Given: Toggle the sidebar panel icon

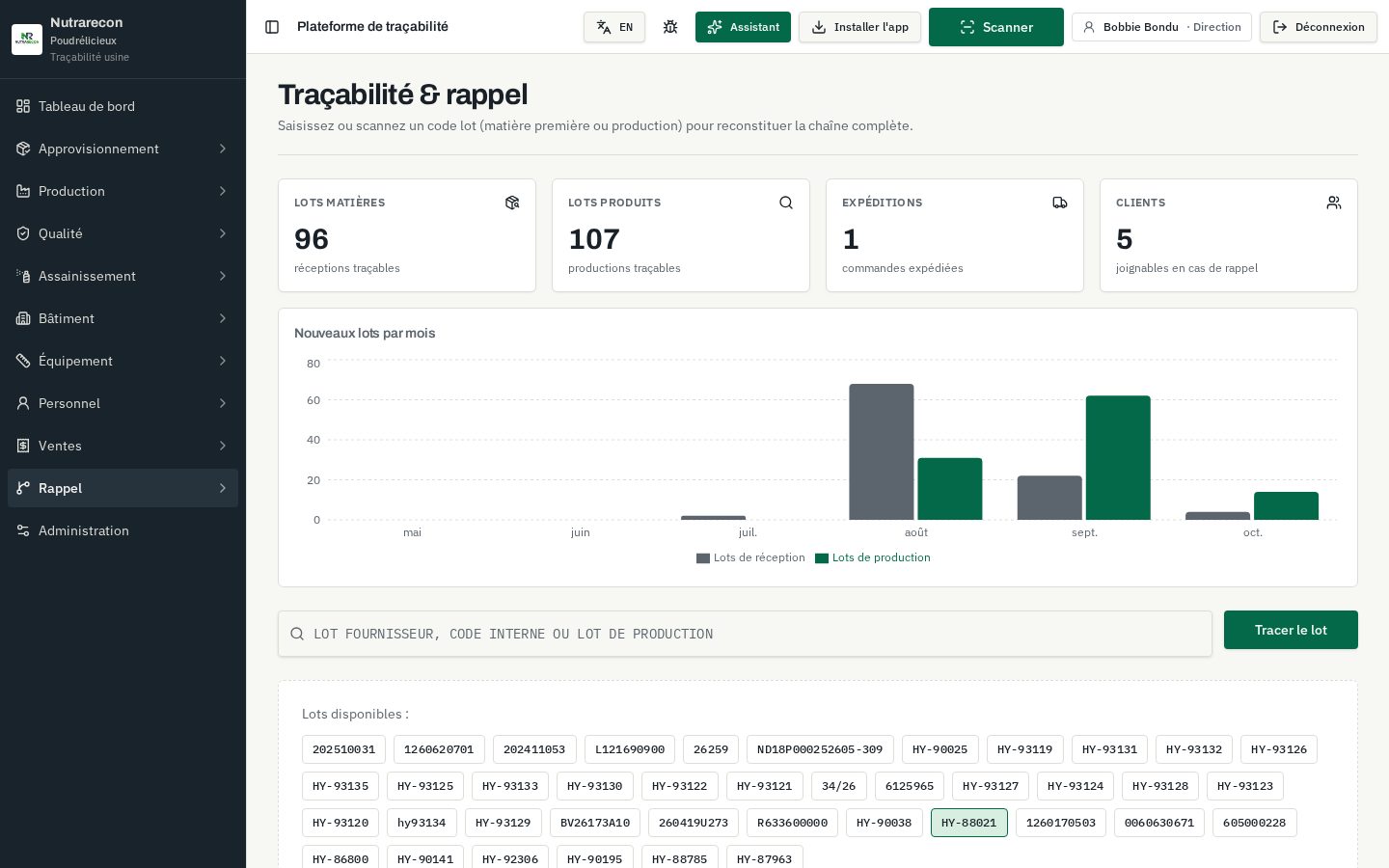Looking at the screenshot, I should click(x=272, y=27).
